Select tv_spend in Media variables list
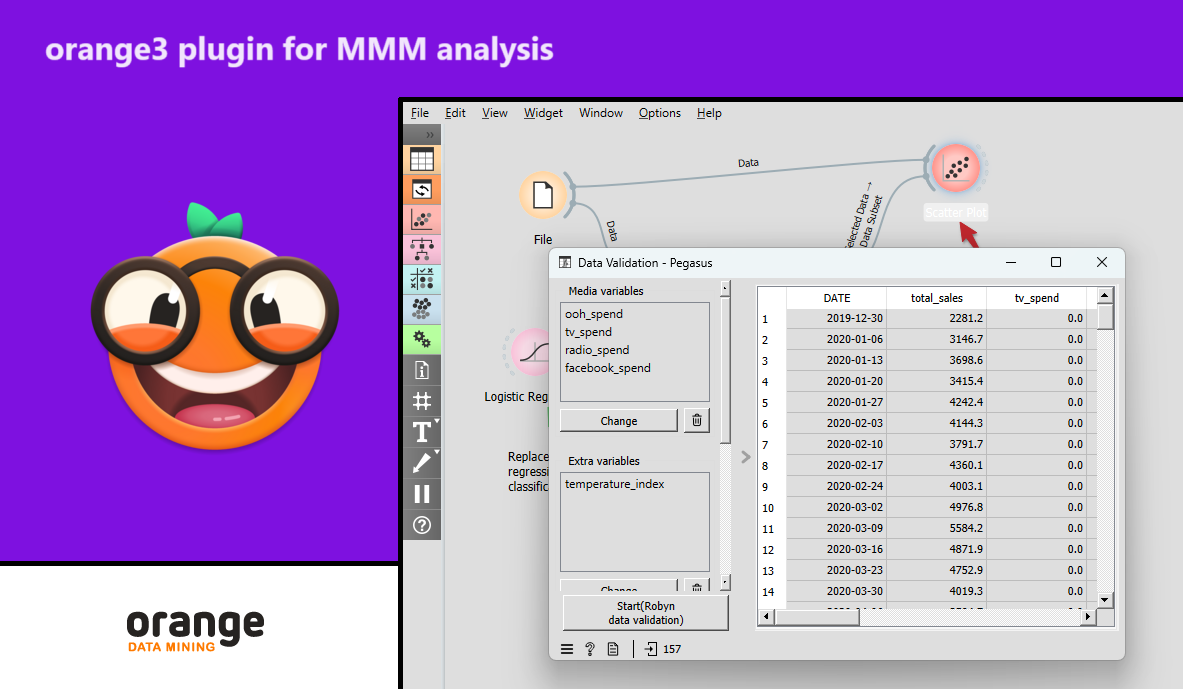 tap(588, 332)
